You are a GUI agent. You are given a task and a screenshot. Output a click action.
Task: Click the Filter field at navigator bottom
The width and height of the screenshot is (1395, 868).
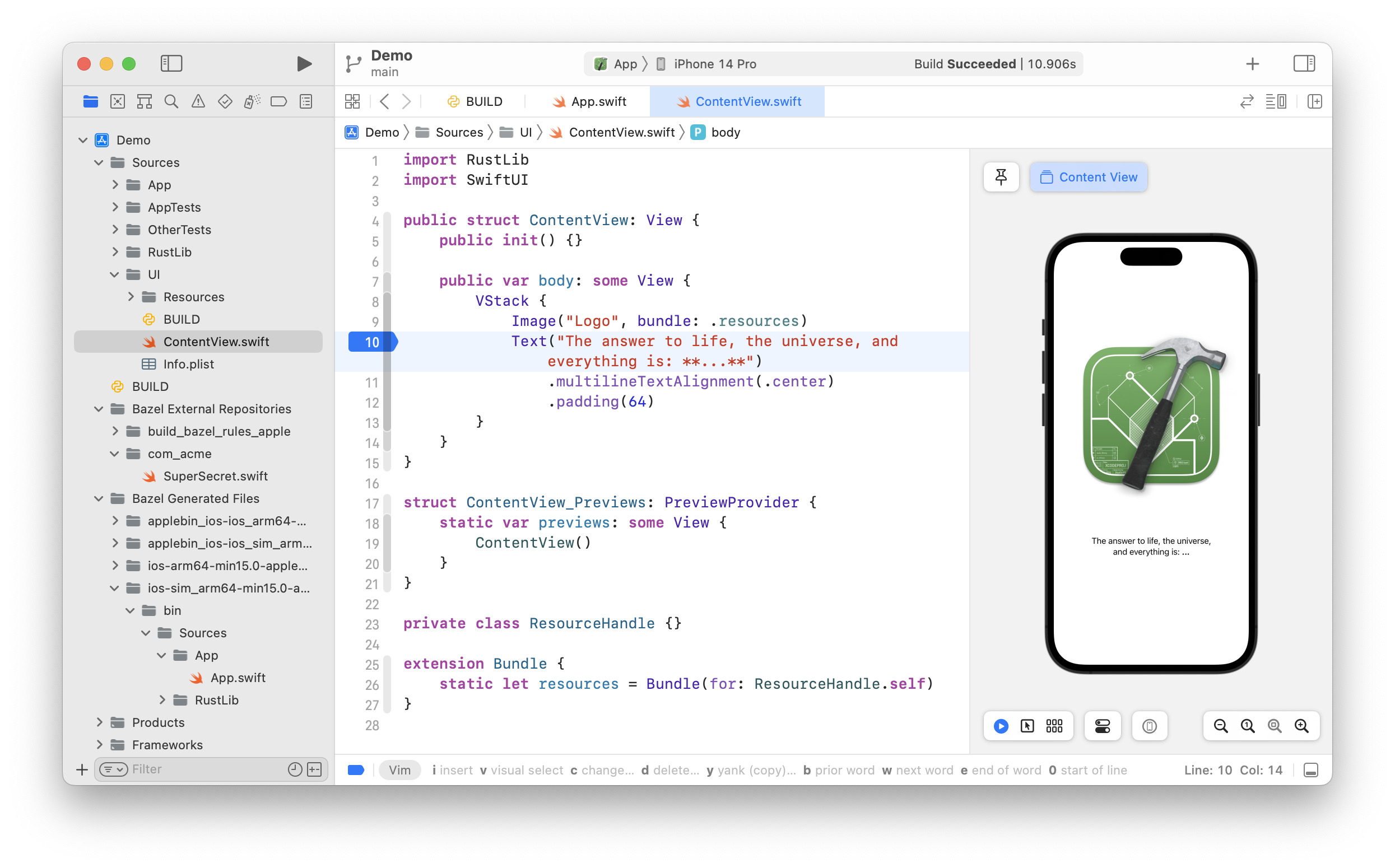189,769
